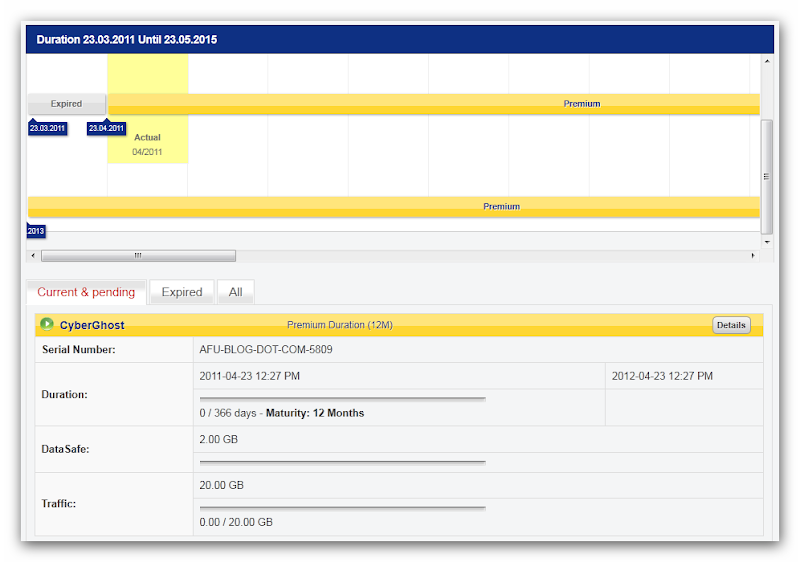Image resolution: width=800 pixels, height=562 pixels.
Task: Click the upper Premium timeline bar
Action: pos(434,104)
